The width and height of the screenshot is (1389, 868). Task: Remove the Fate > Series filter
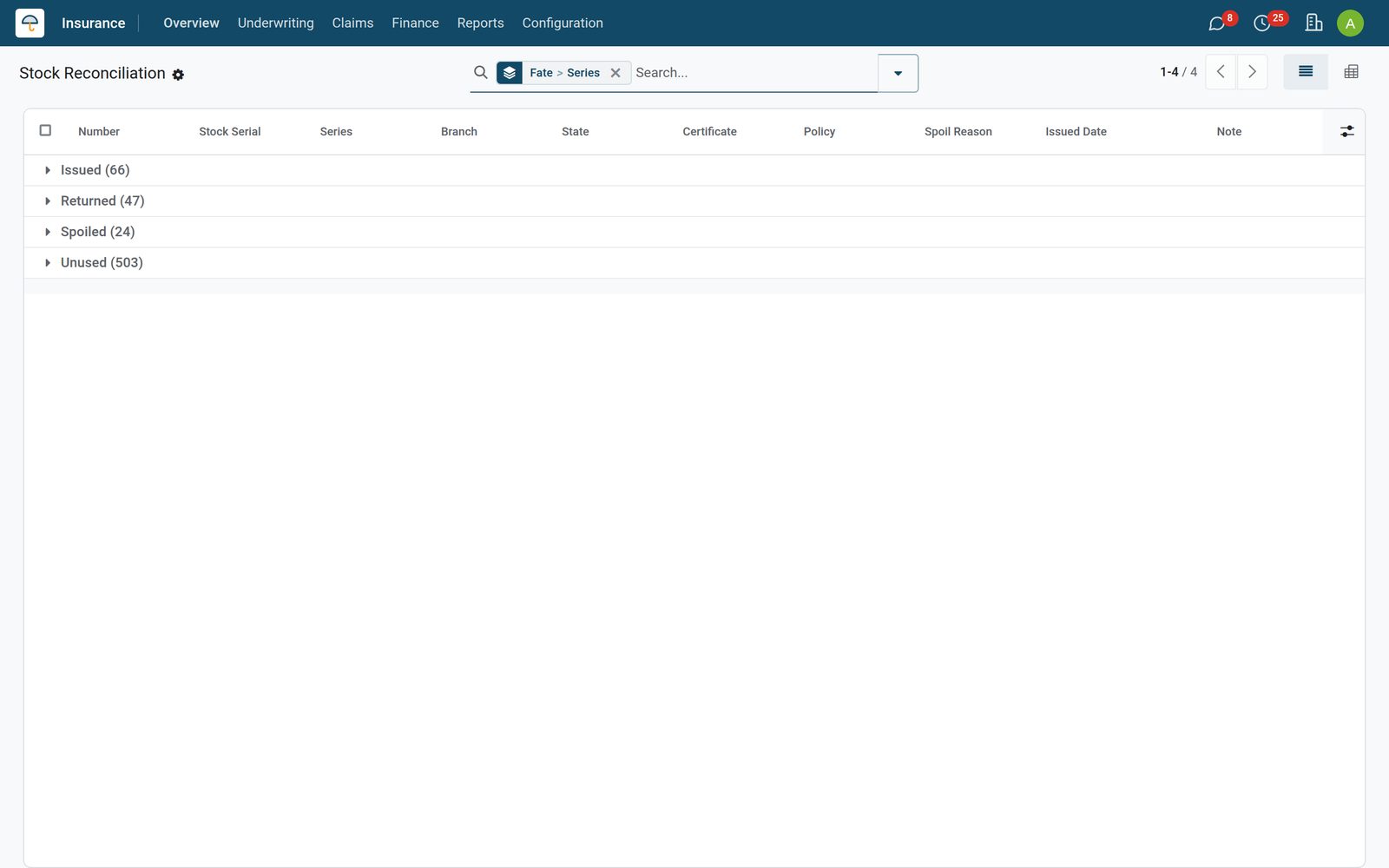click(x=616, y=73)
